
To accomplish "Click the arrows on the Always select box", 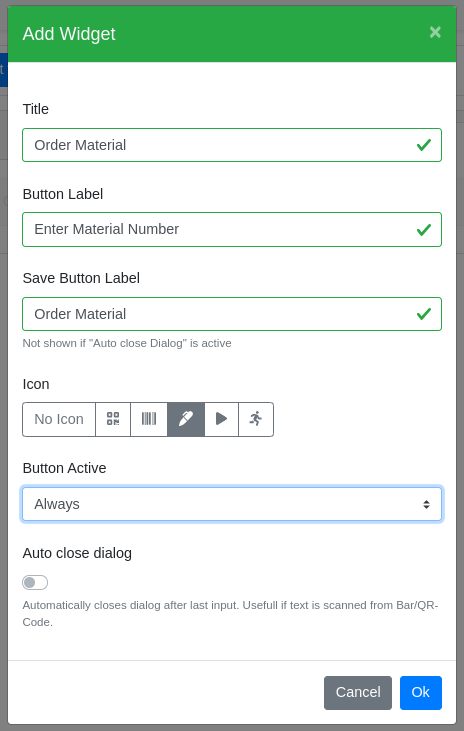I will [x=426, y=504].
